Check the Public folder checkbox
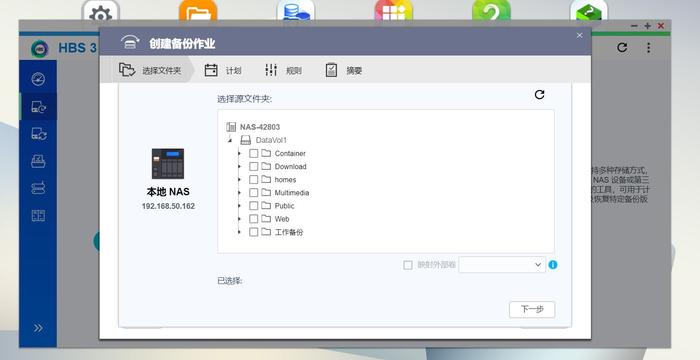Viewport: 700px width, 360px height. click(254, 205)
